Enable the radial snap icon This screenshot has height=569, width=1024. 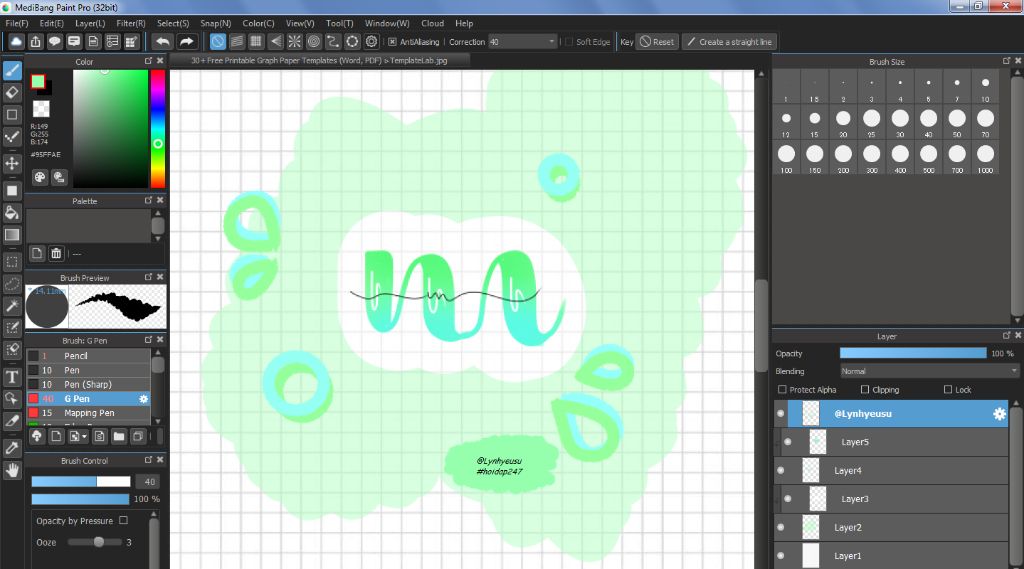click(295, 42)
